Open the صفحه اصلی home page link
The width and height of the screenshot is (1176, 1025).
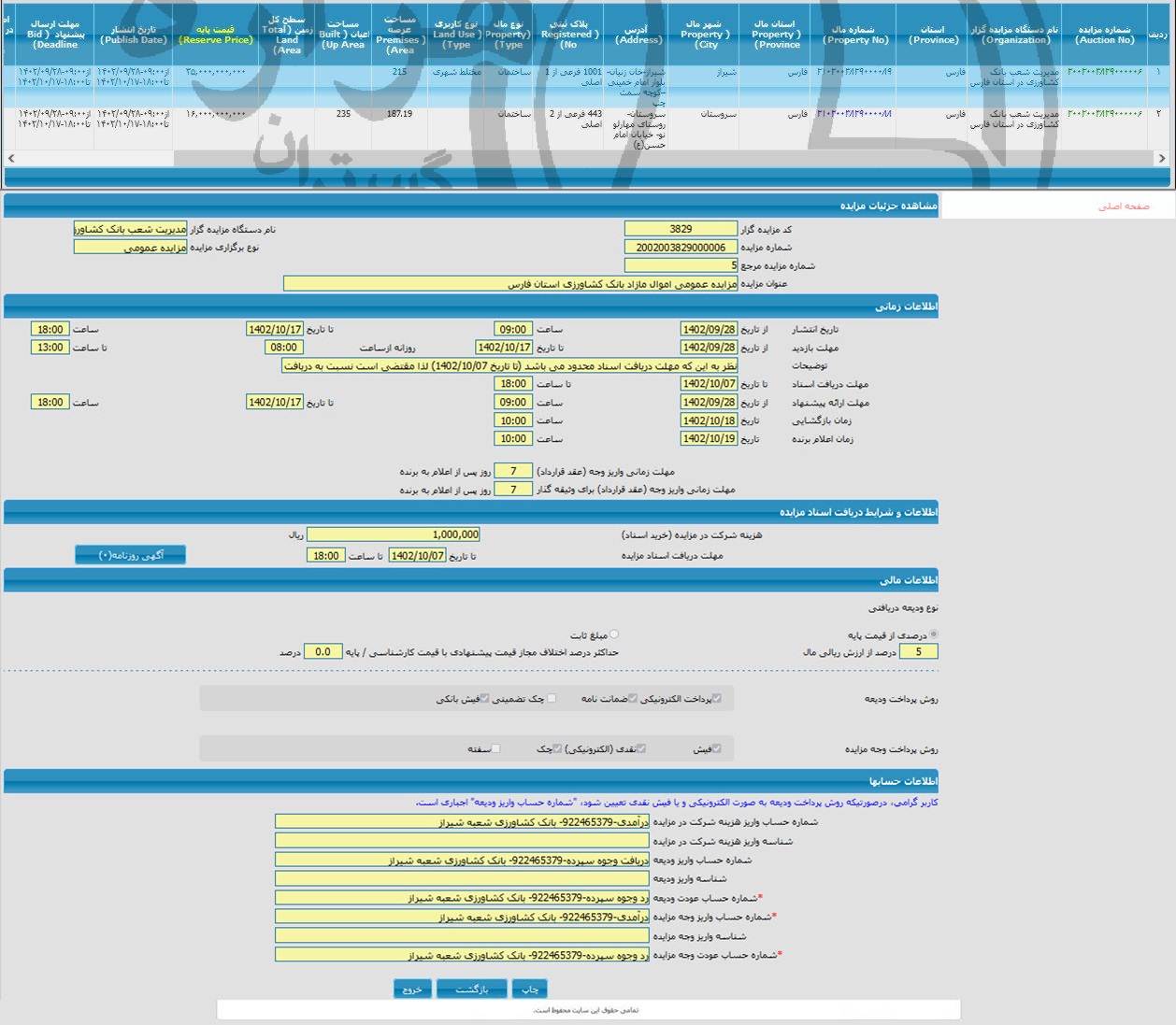tap(1123, 206)
